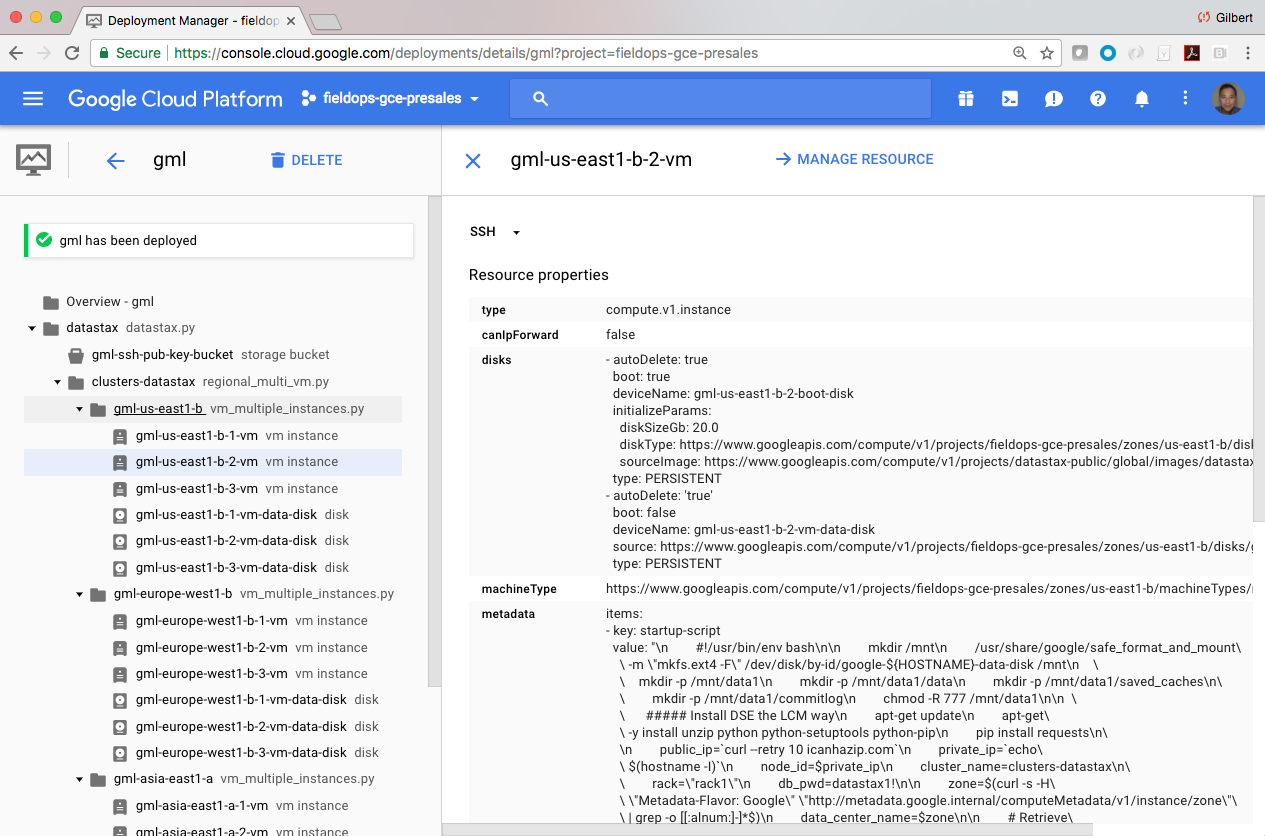This screenshot has width=1265, height=836.
Task: Go back with the blue arrow
Action: tap(116, 160)
